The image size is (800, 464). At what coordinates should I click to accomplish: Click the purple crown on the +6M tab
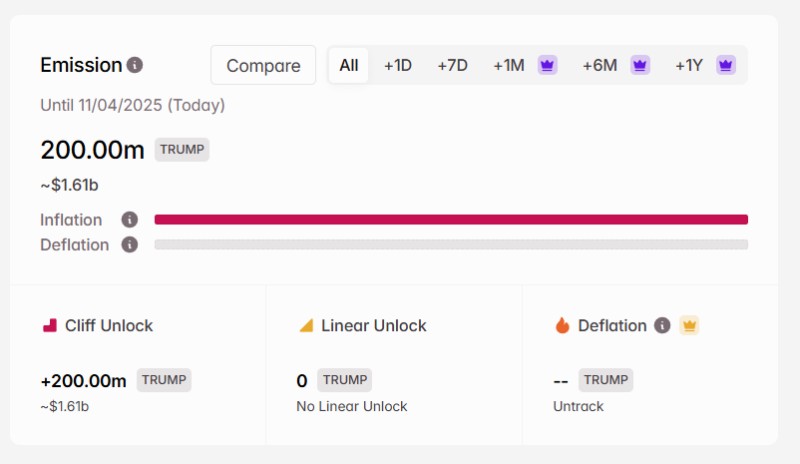(640, 65)
